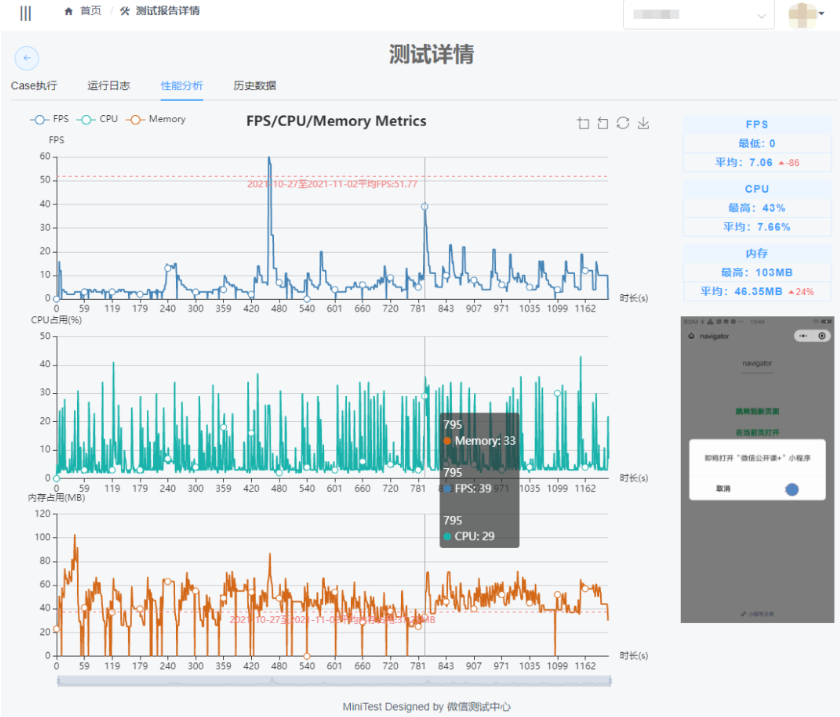Screen dimensions: 840x717
Task: Click the MiniTest Designed by 微信测试中心 footer
Action: (x=426, y=707)
